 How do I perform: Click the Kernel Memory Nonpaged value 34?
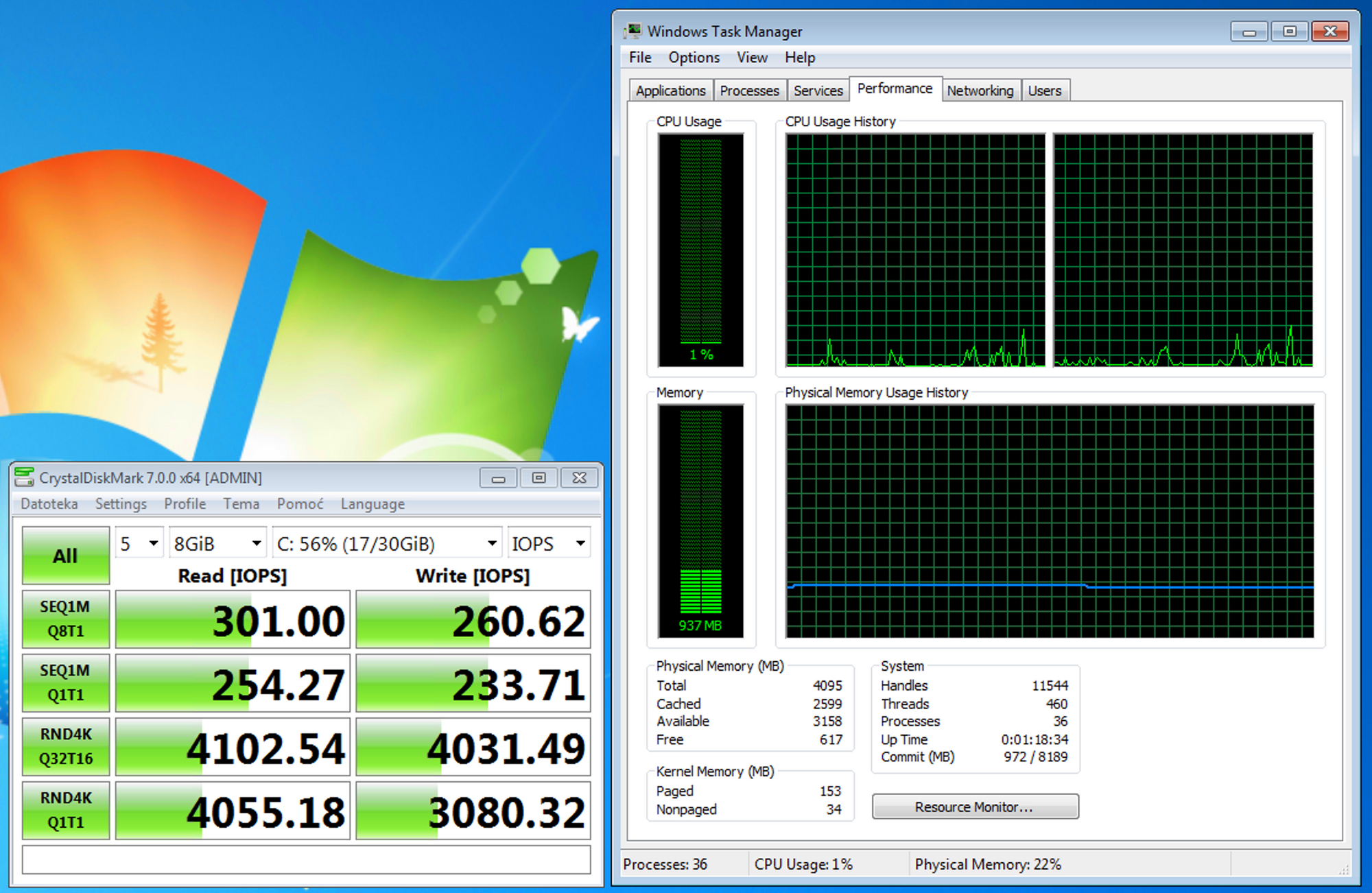pyautogui.click(x=833, y=809)
